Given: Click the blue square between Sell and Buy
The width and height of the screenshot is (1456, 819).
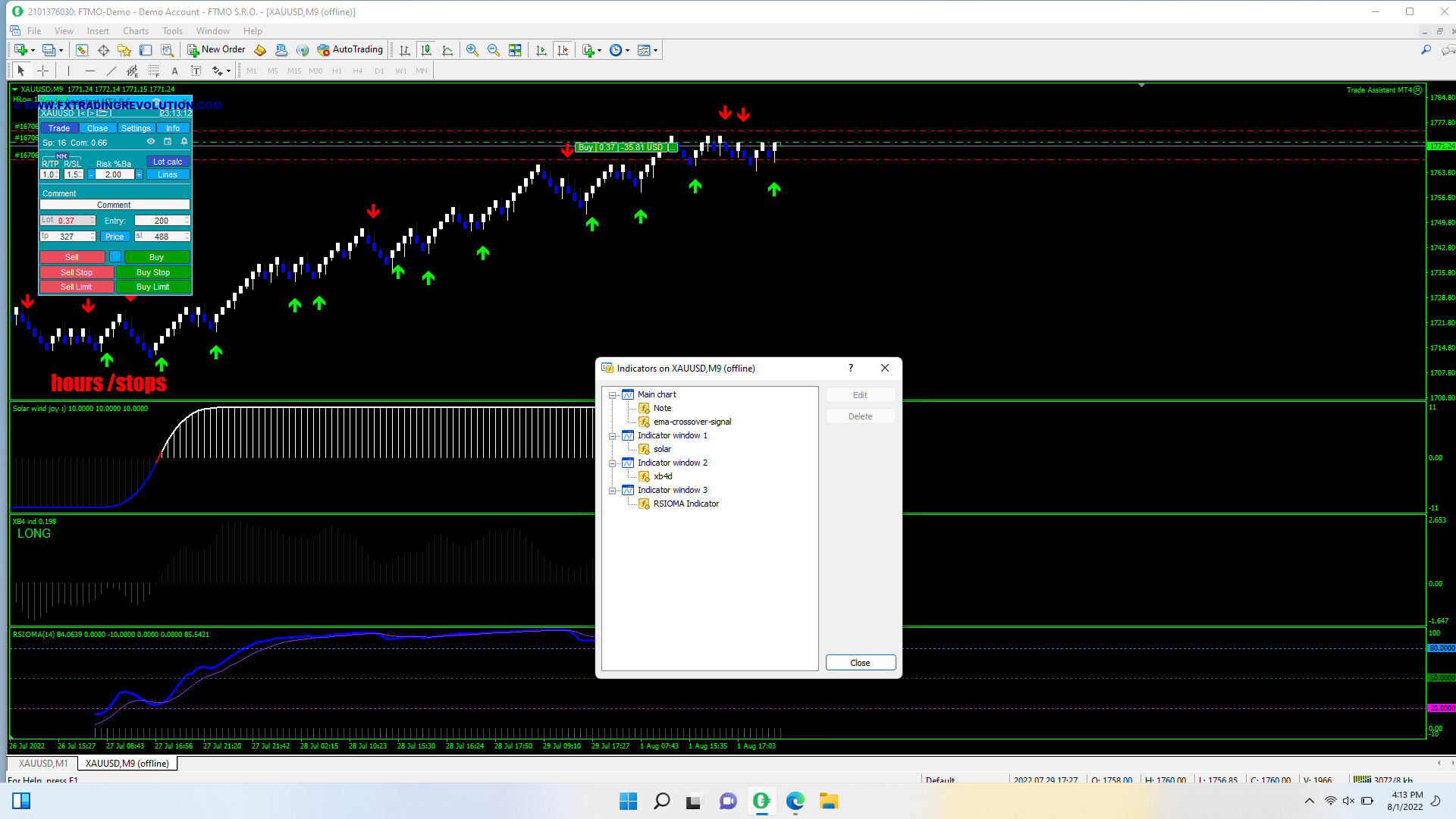Looking at the screenshot, I should coord(115,257).
